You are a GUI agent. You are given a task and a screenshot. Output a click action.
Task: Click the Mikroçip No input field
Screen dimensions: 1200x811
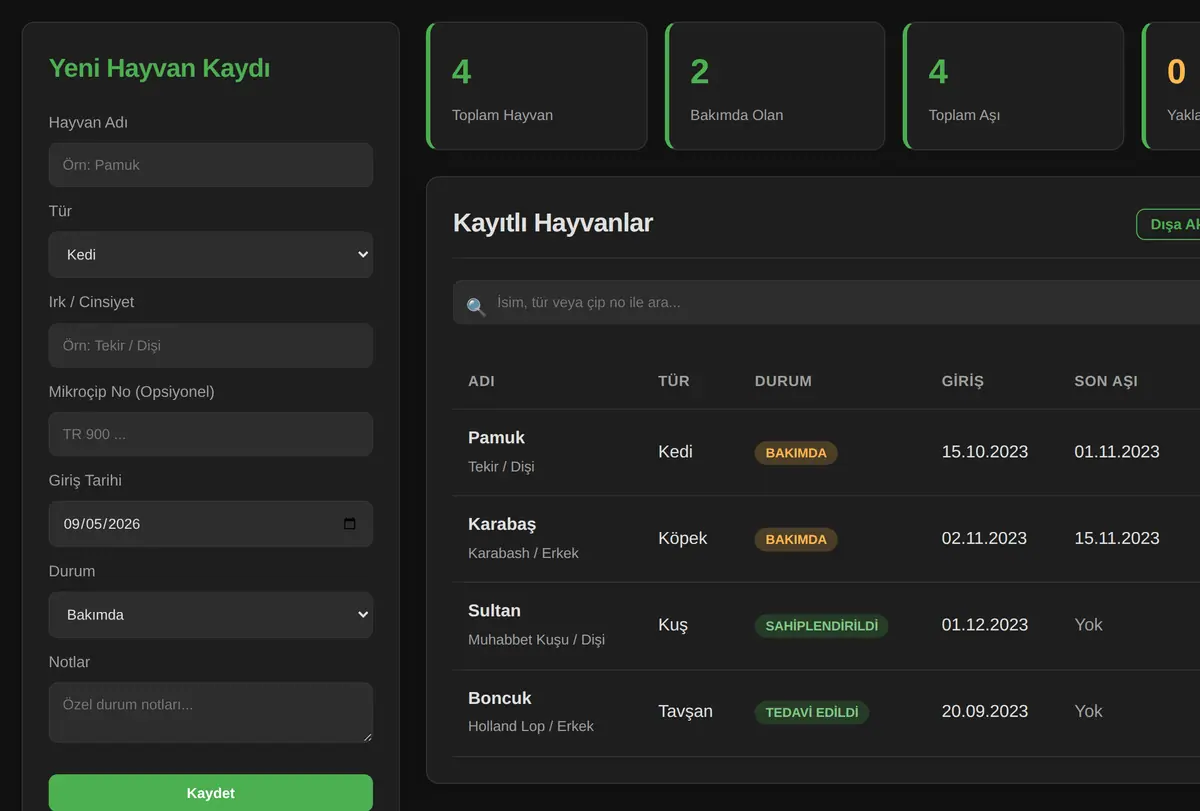[211, 434]
